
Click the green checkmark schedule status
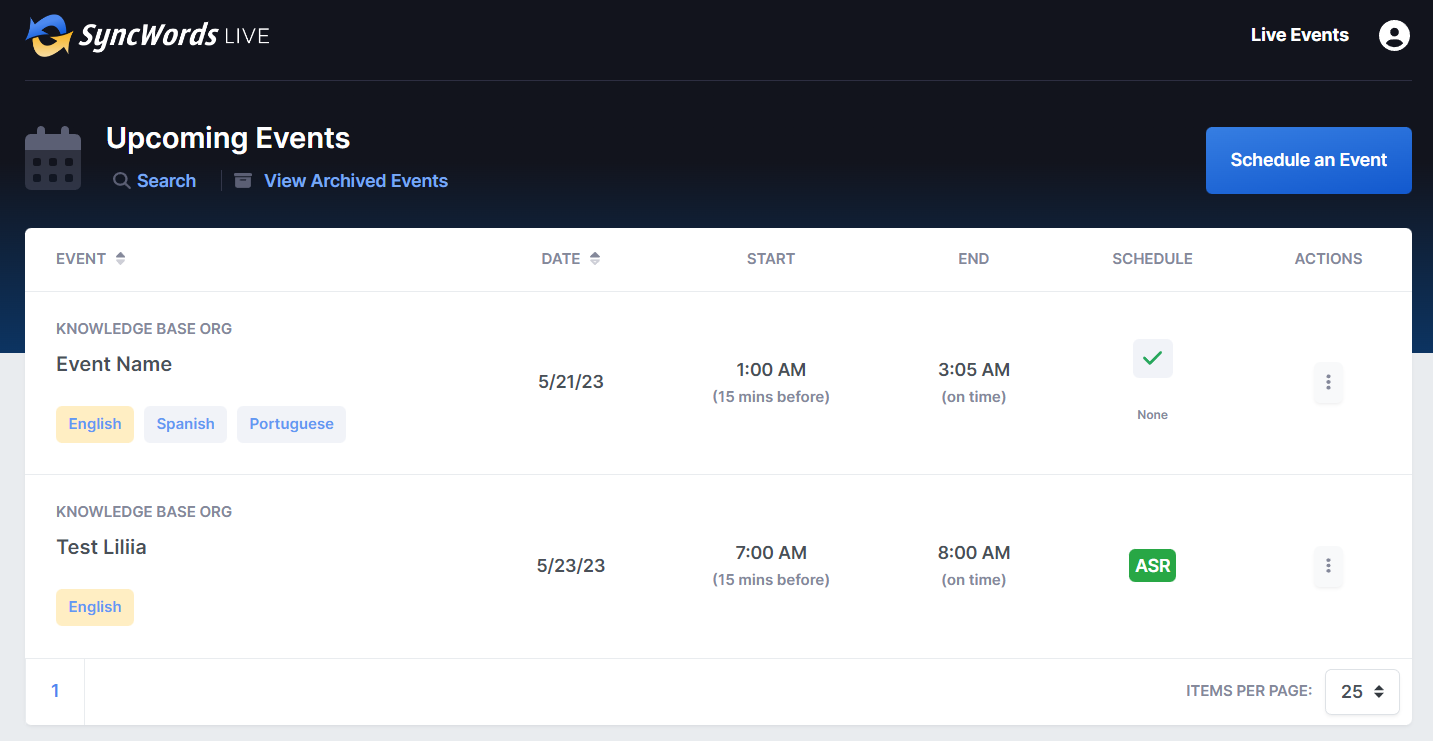[x=1152, y=358]
